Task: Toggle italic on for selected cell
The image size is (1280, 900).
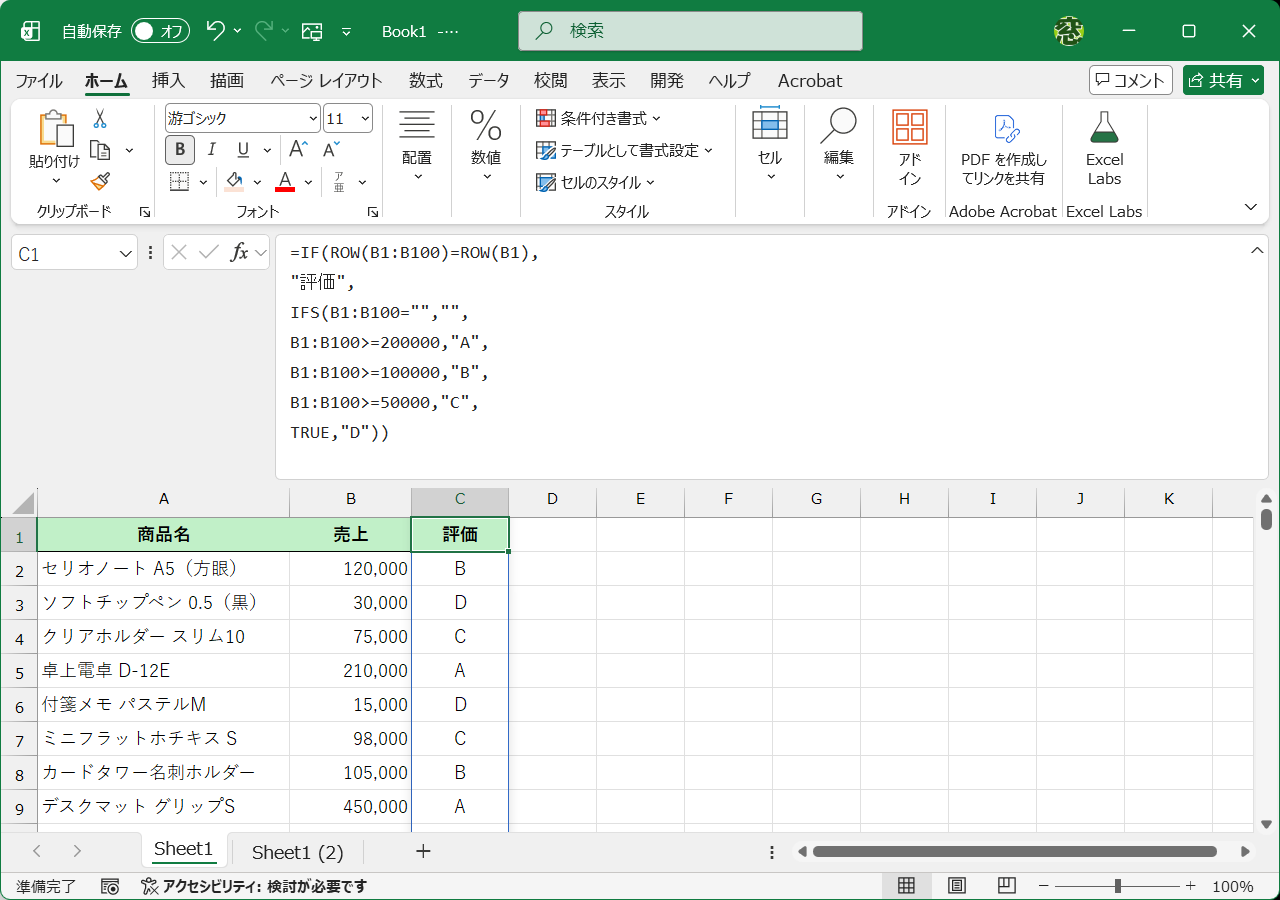Action: tap(211, 149)
